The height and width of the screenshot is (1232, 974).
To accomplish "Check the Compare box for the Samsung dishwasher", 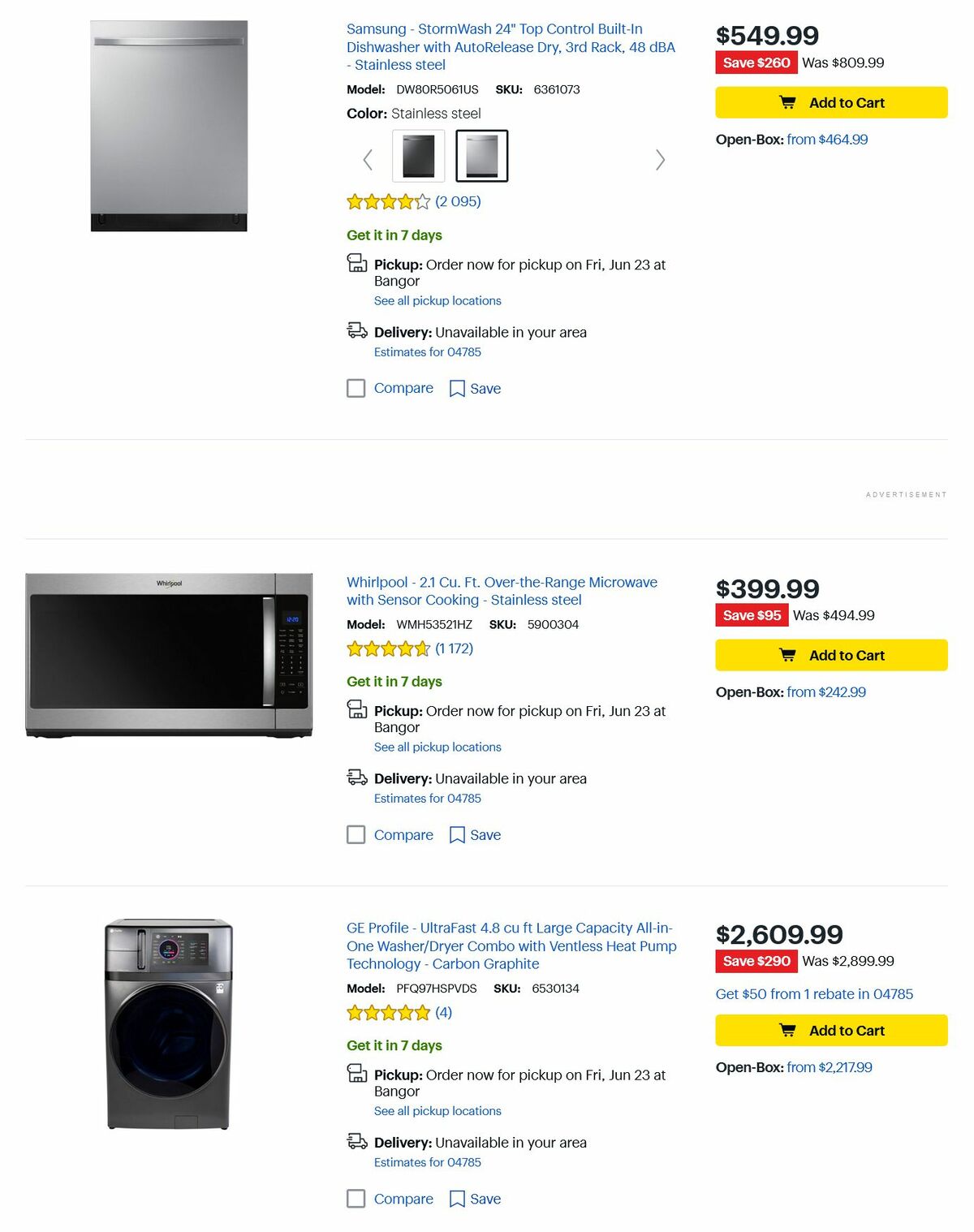I will pos(356,388).
